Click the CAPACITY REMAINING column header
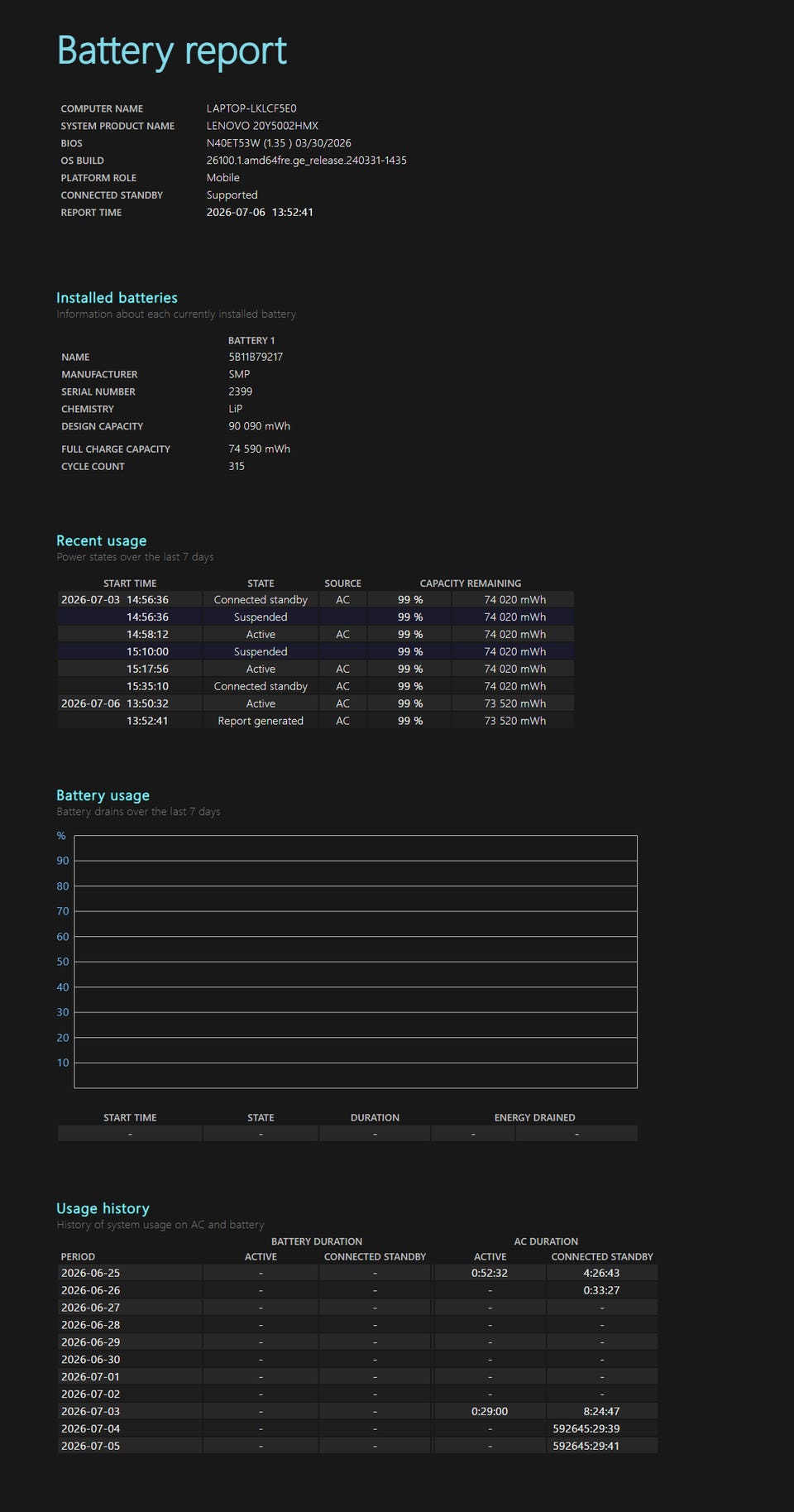Image resolution: width=794 pixels, height=1512 pixels. pos(471,583)
